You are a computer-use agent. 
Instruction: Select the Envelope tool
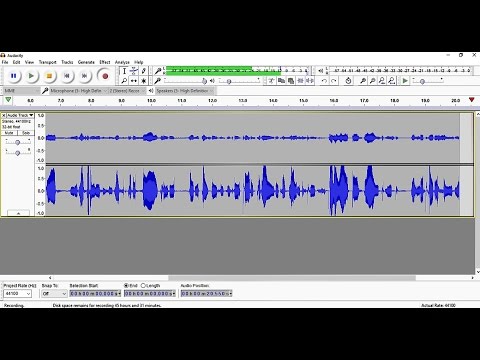point(134,71)
